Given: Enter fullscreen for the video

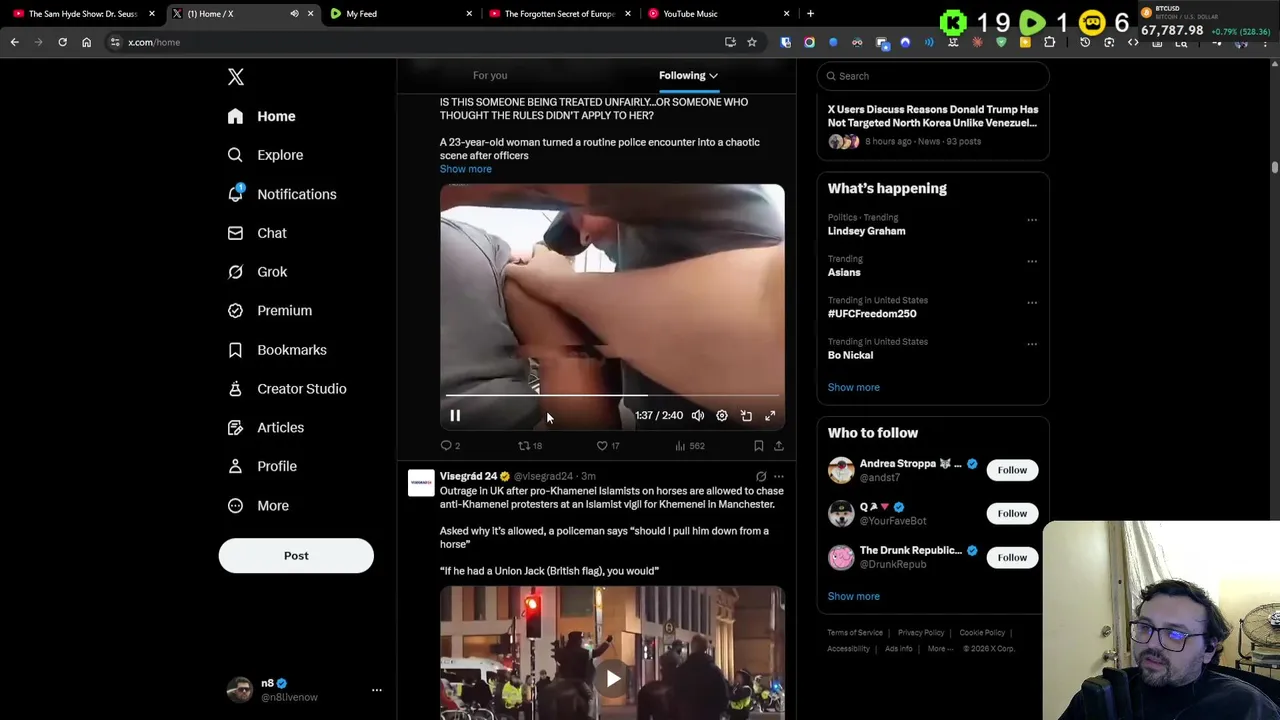Looking at the screenshot, I should (x=770, y=416).
